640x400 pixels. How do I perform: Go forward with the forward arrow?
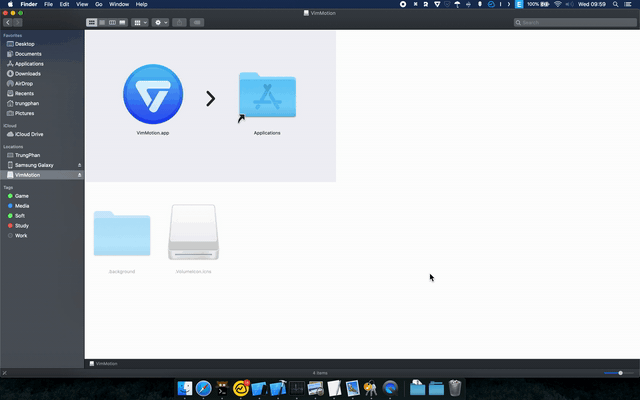tap(18, 22)
